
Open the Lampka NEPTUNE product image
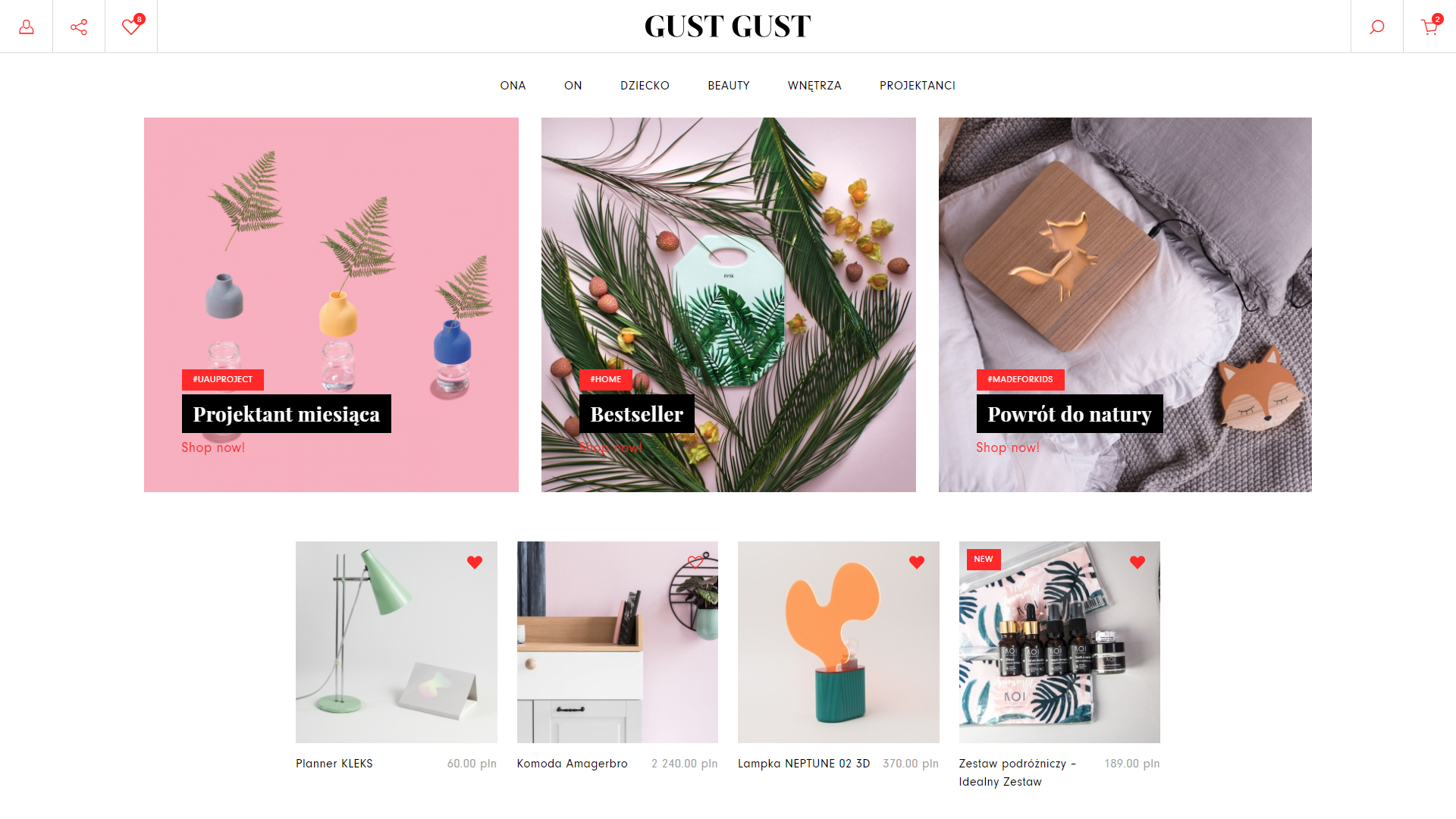tap(838, 642)
